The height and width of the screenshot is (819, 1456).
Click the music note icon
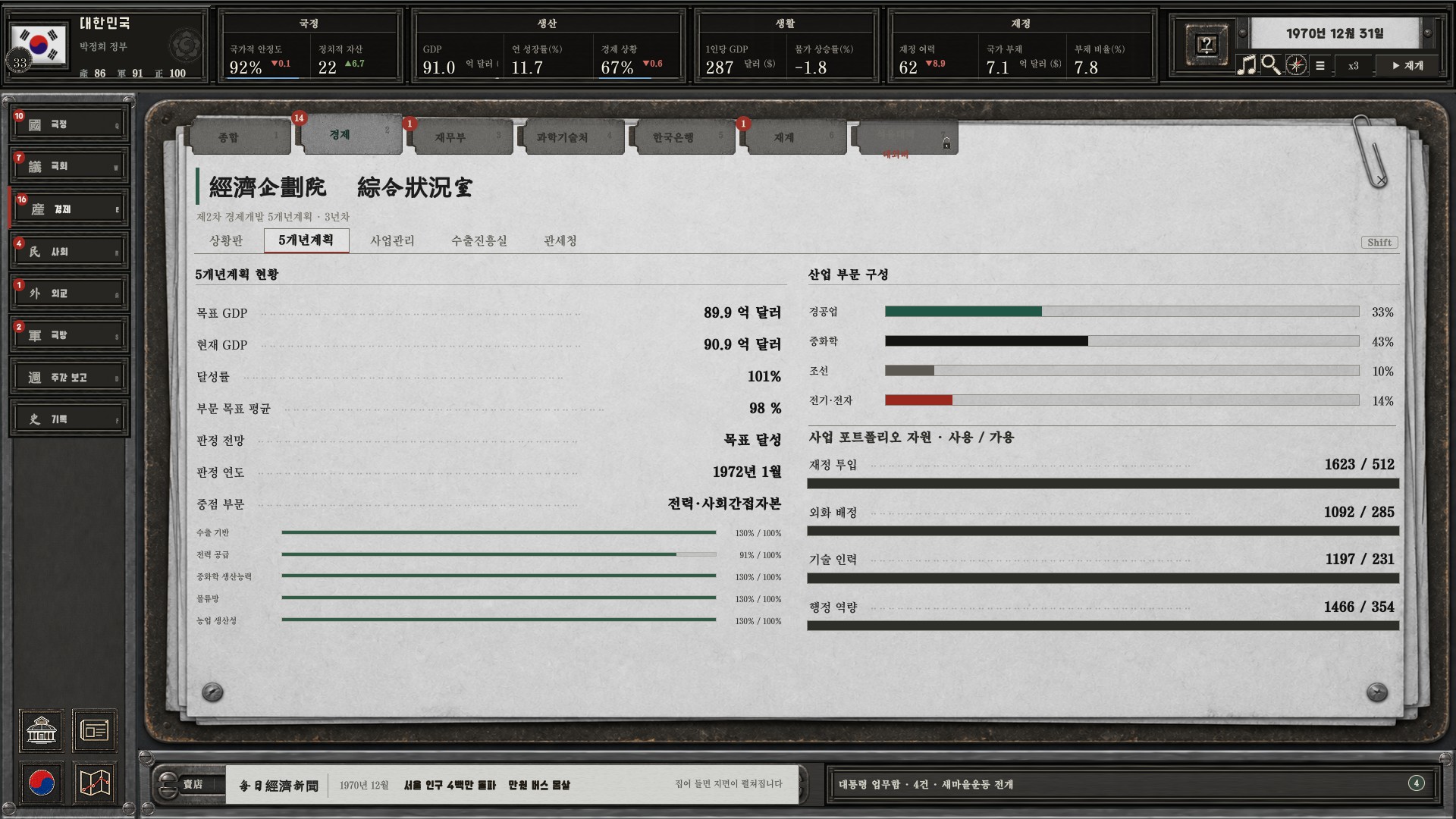(1246, 65)
